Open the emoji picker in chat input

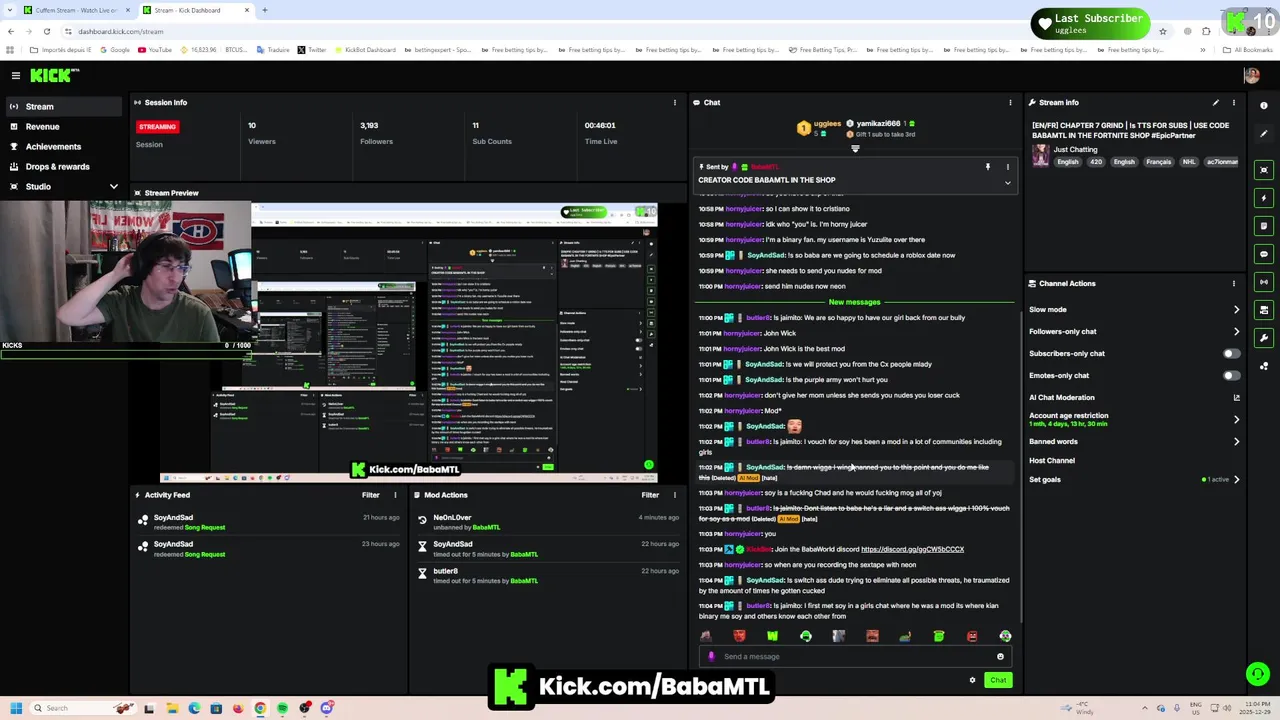tap(1000, 657)
